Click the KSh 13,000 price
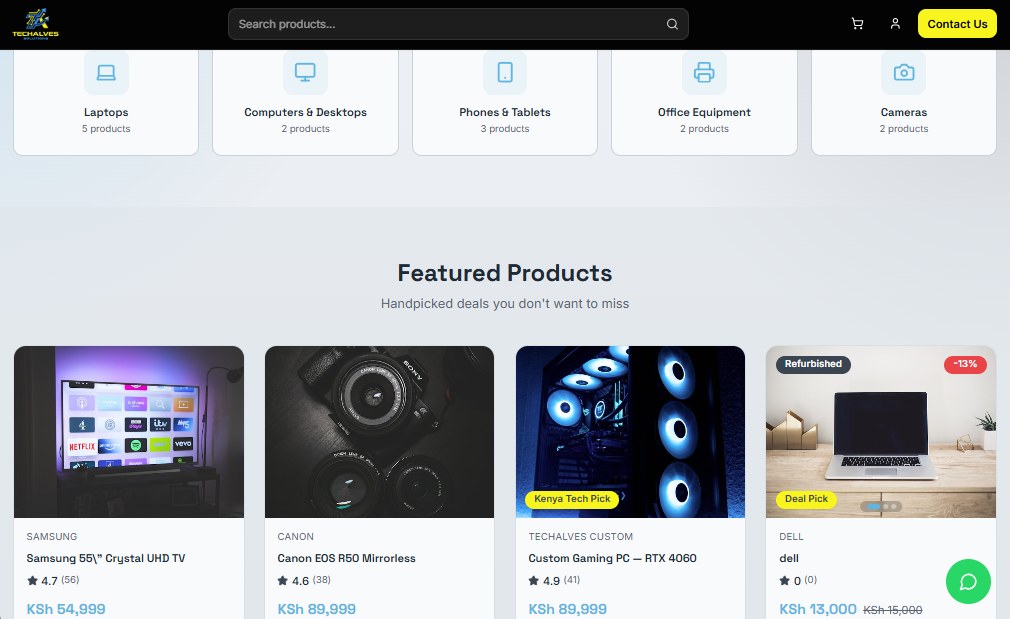Screen dimensions: 1010x619 pos(818,609)
